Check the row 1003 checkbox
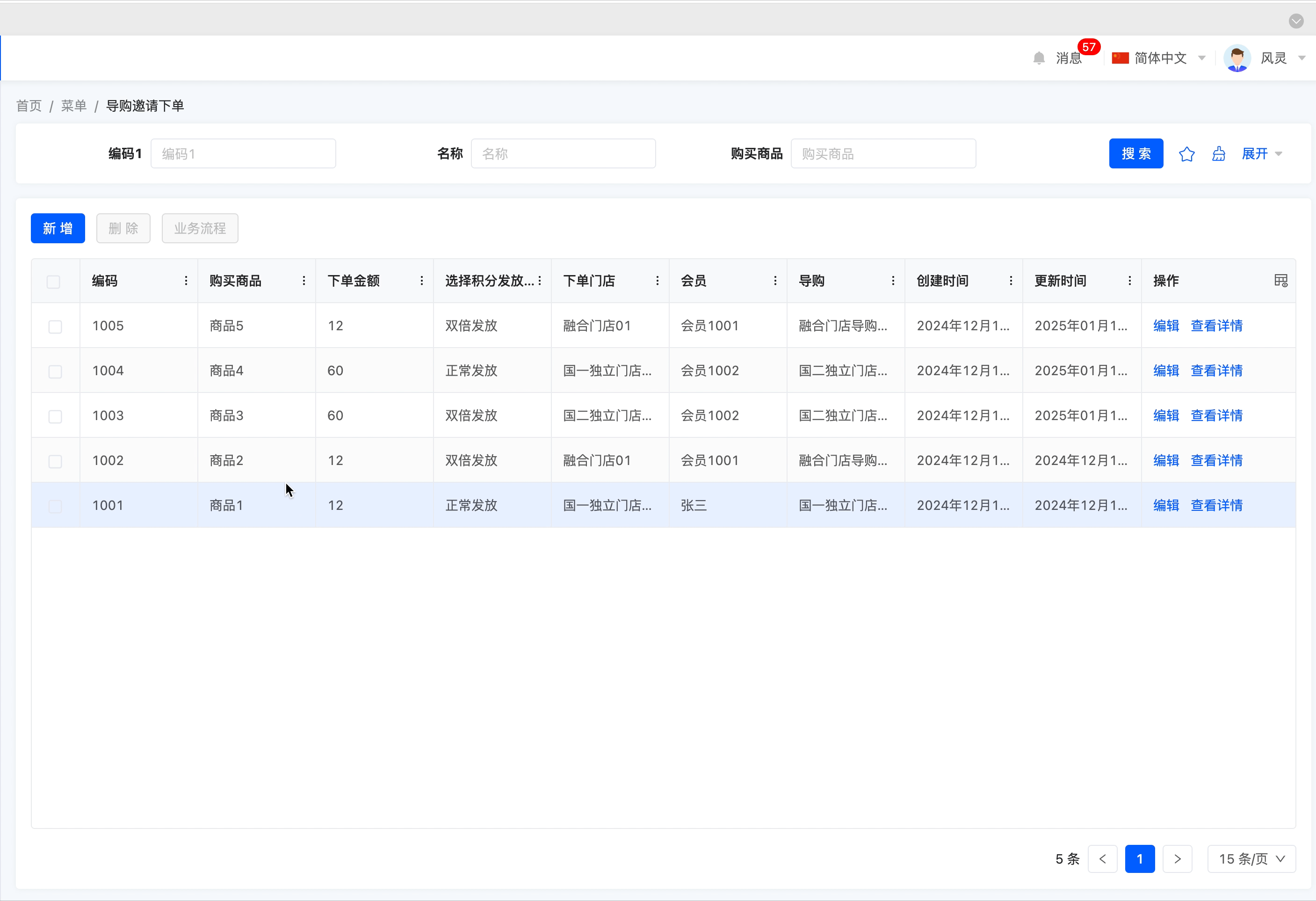1316x901 pixels. coord(55,417)
